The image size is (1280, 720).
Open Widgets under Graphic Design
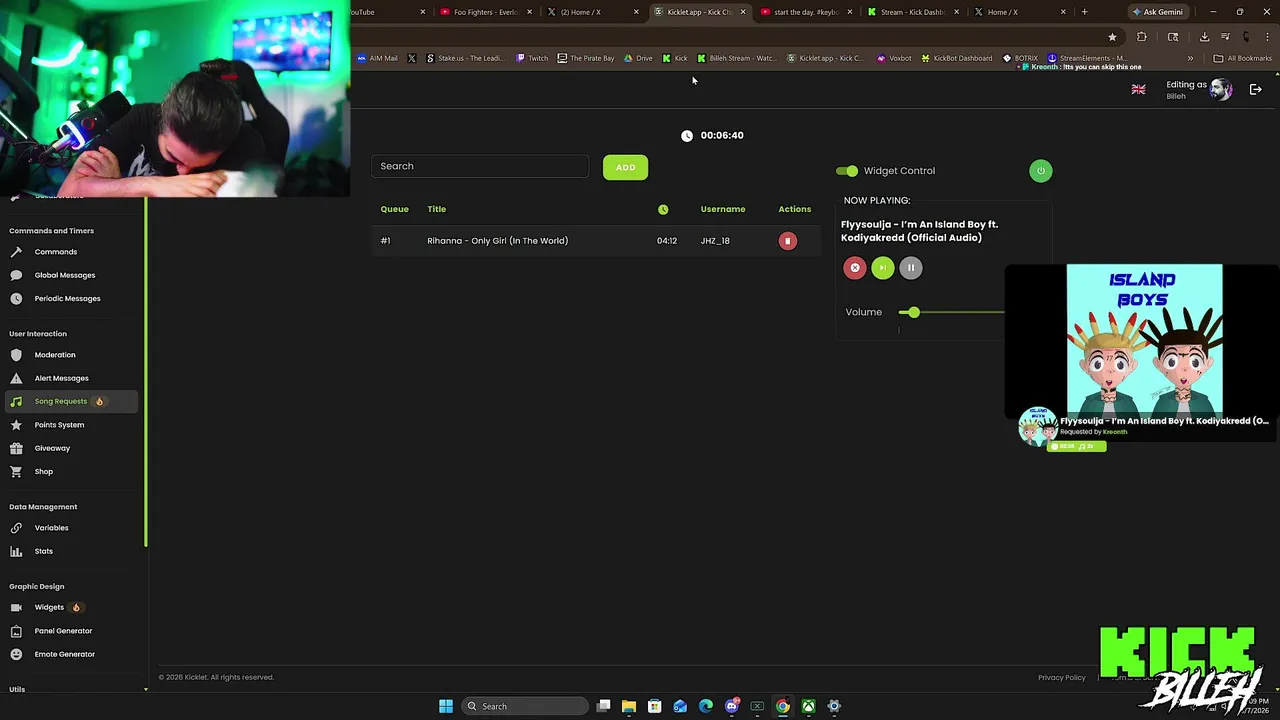tap(49, 607)
